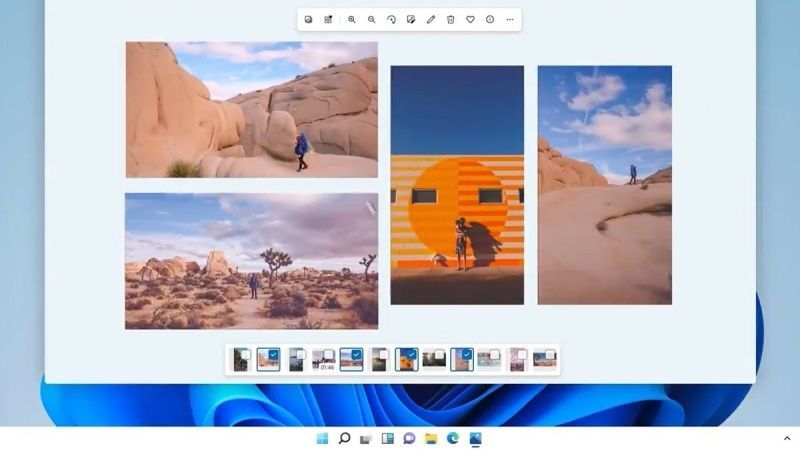Screen dimensions: 800x450
Task: Open file info with the circled i icon
Action: (x=490, y=19)
